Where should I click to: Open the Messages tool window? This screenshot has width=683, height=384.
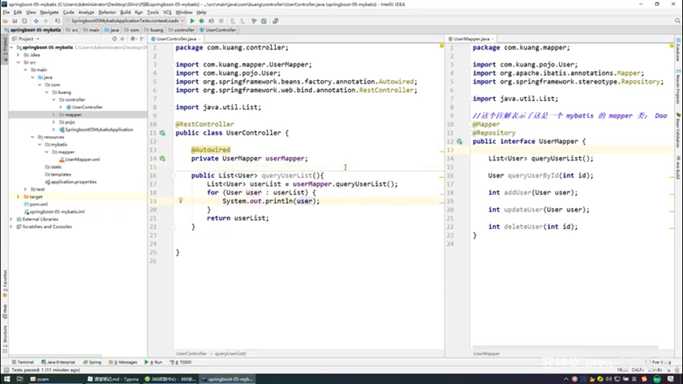pos(123,362)
